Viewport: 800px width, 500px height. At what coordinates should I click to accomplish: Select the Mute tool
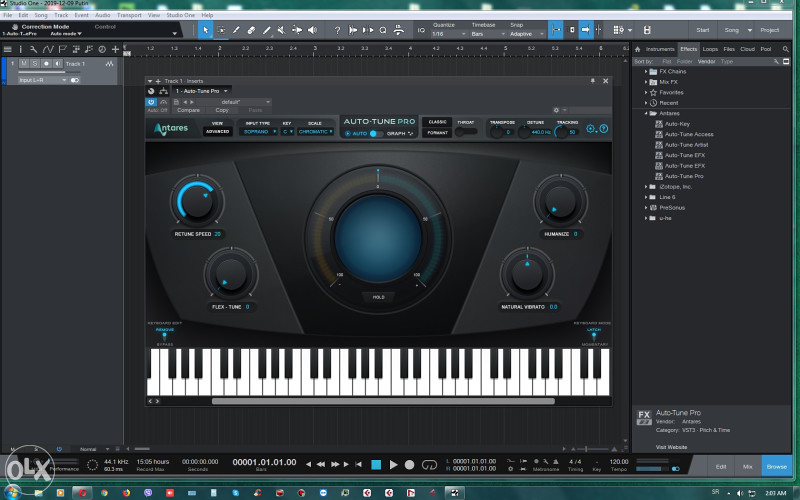pyautogui.click(x=281, y=30)
